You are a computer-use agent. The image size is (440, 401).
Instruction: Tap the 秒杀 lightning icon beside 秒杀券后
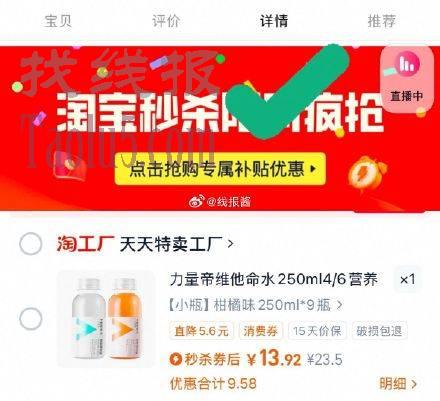pos(176,359)
